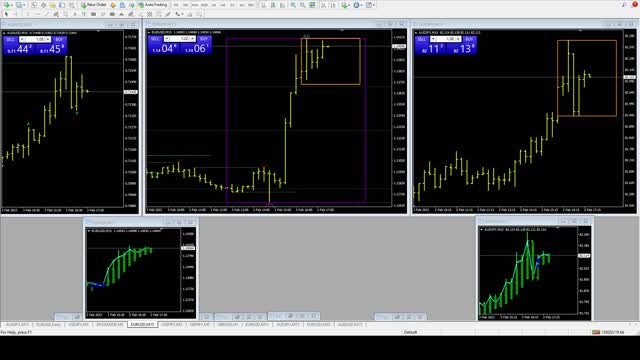Click the lot volume field on AUDUSD panel

point(36,39)
